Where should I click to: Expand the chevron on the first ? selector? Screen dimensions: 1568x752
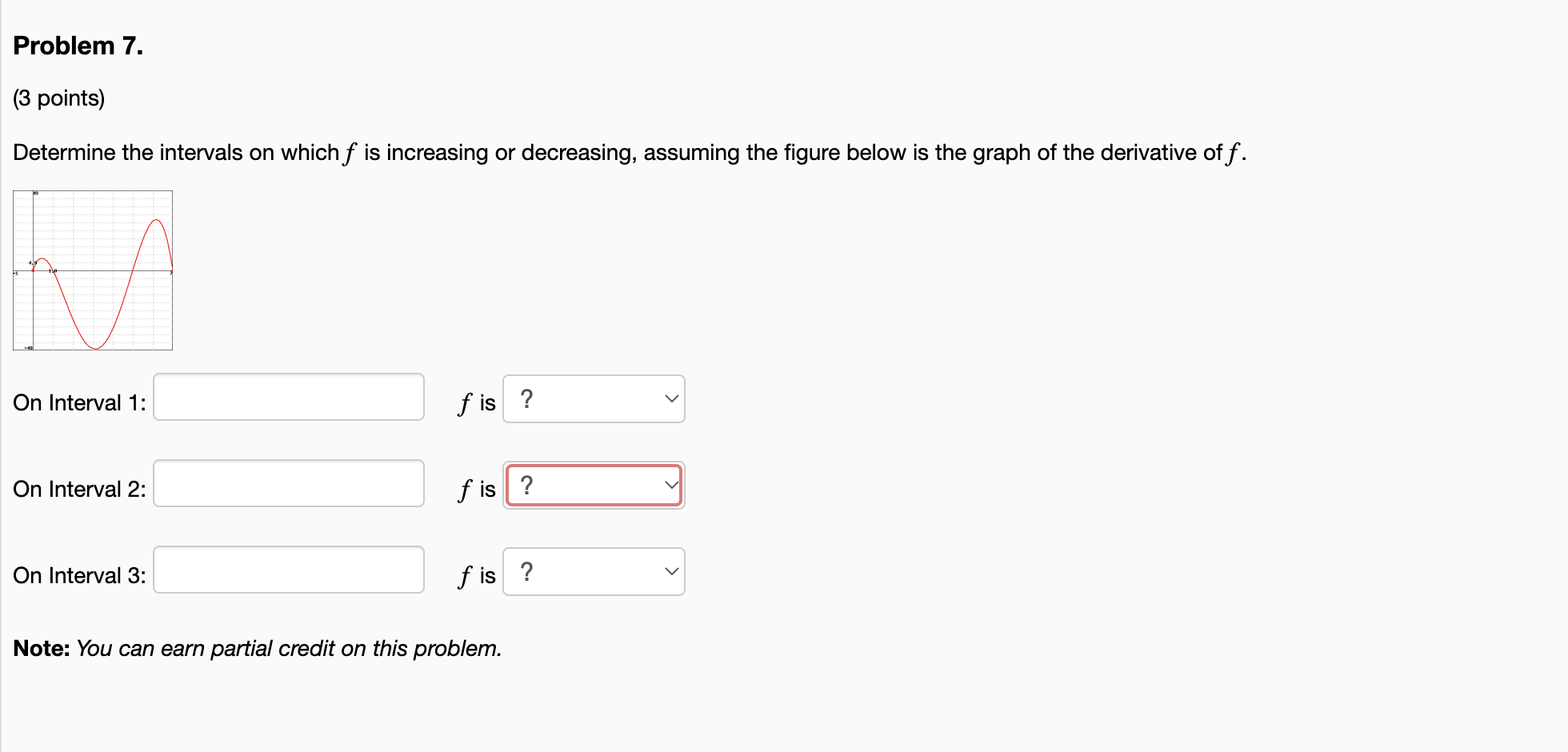pos(670,399)
